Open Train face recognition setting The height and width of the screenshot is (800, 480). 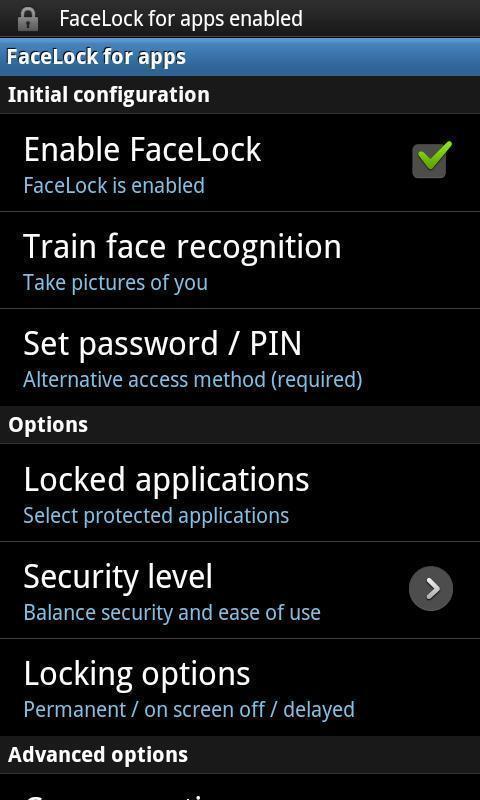coord(240,260)
